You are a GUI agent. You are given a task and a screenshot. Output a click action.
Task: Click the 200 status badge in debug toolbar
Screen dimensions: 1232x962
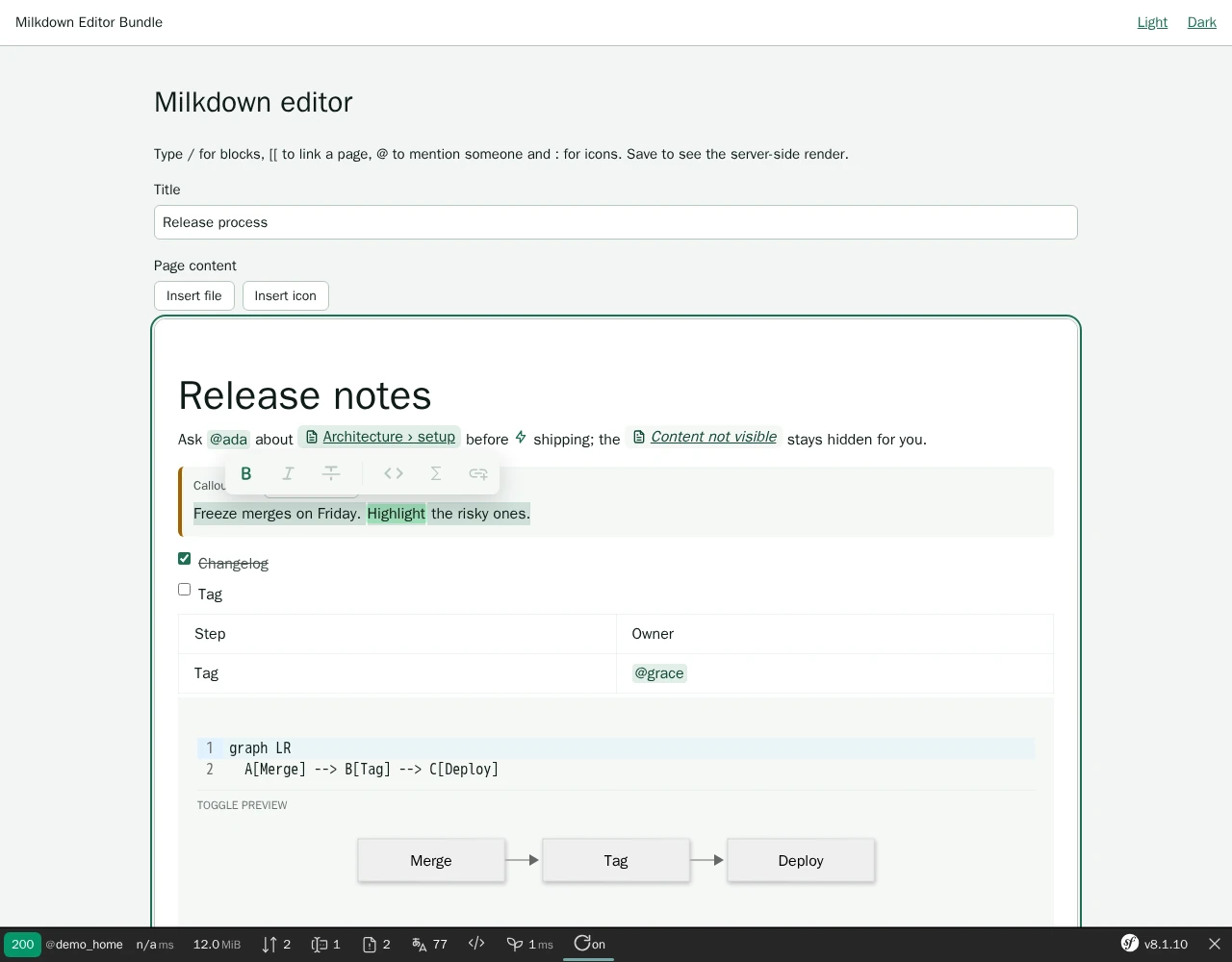[x=22, y=944]
